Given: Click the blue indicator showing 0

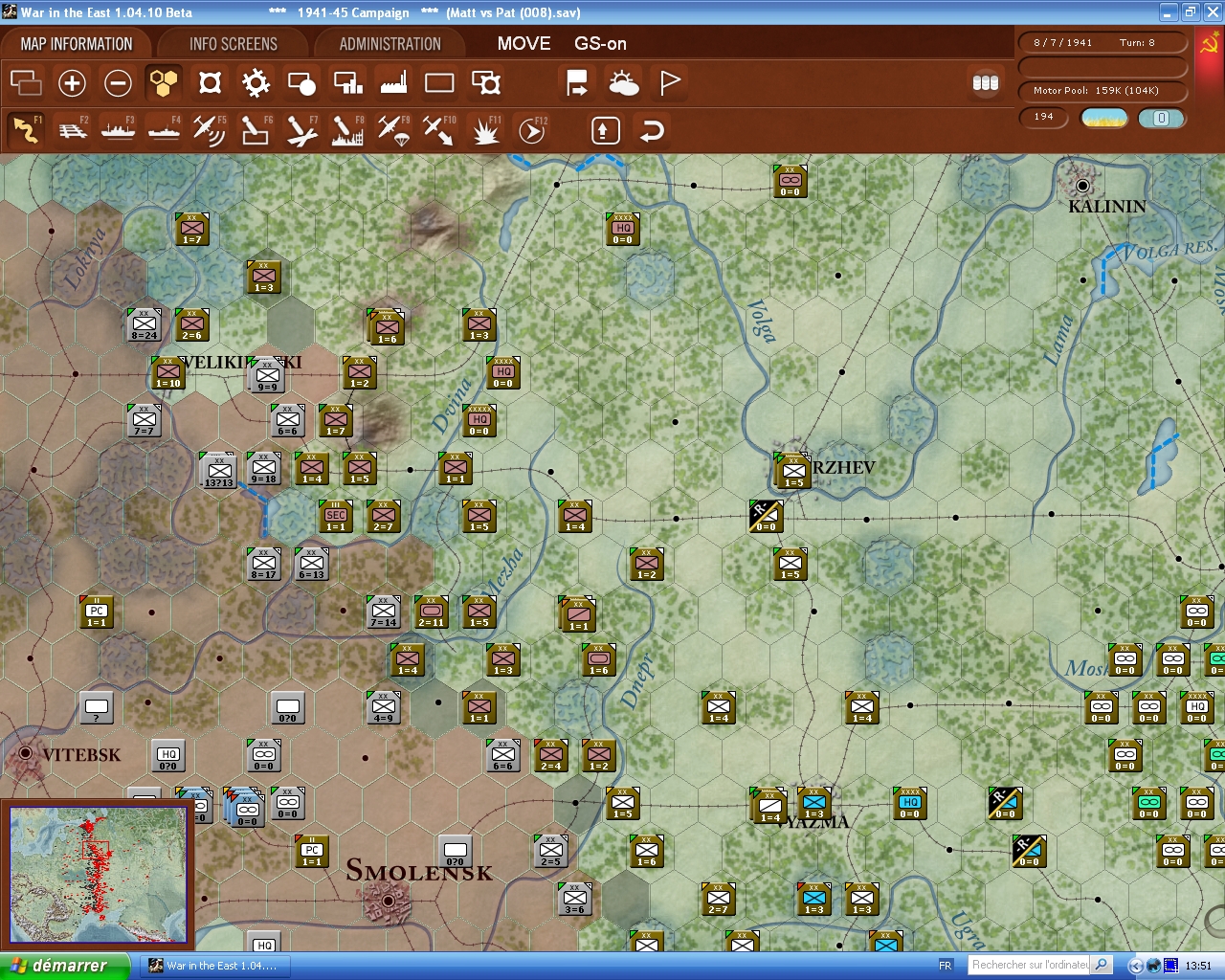Looking at the screenshot, I should coord(1161,118).
